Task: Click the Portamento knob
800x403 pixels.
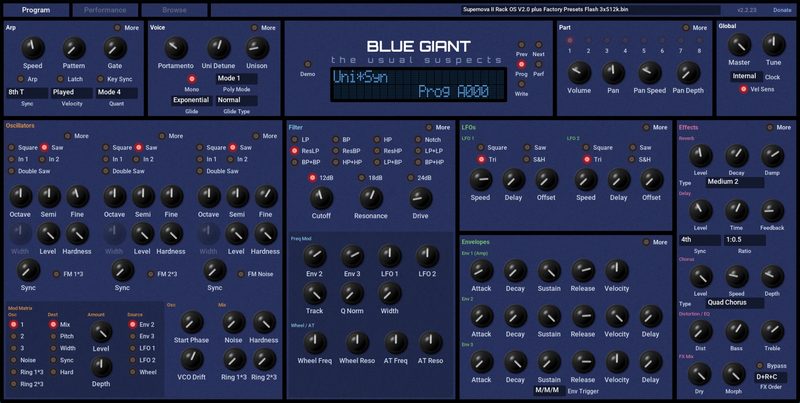Action: coord(176,48)
